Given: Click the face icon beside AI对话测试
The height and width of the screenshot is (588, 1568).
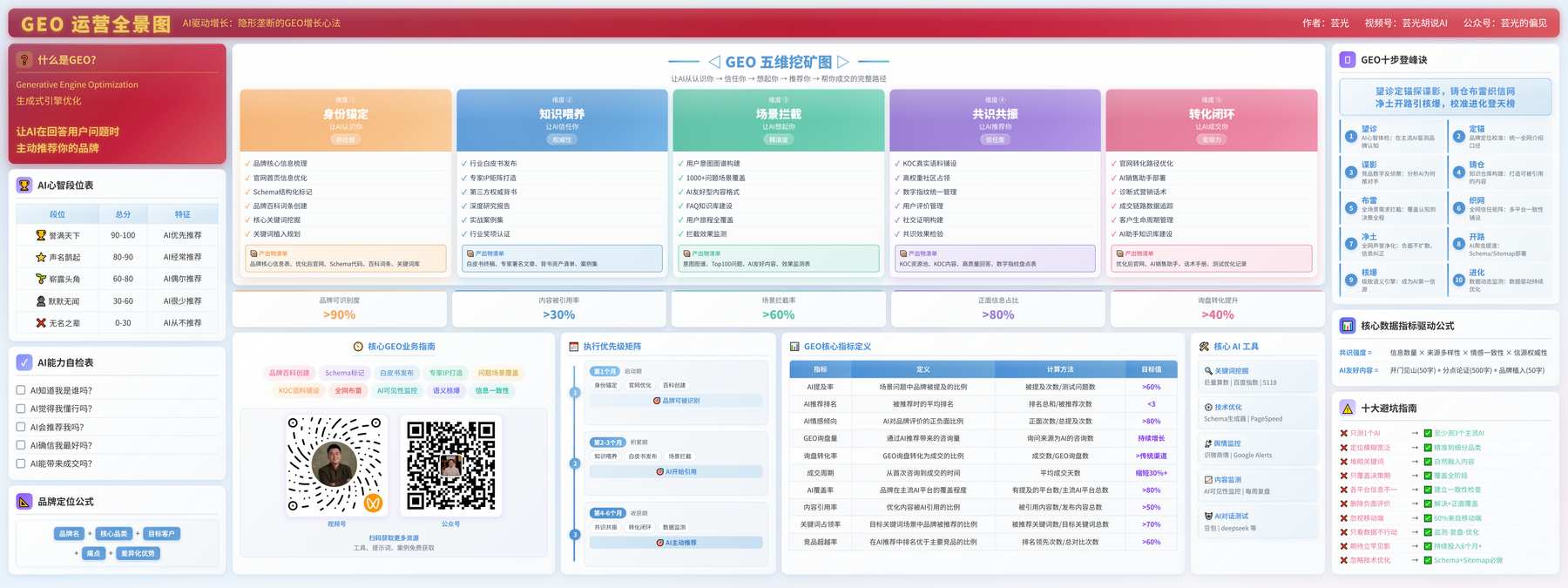Looking at the screenshot, I should [1208, 516].
